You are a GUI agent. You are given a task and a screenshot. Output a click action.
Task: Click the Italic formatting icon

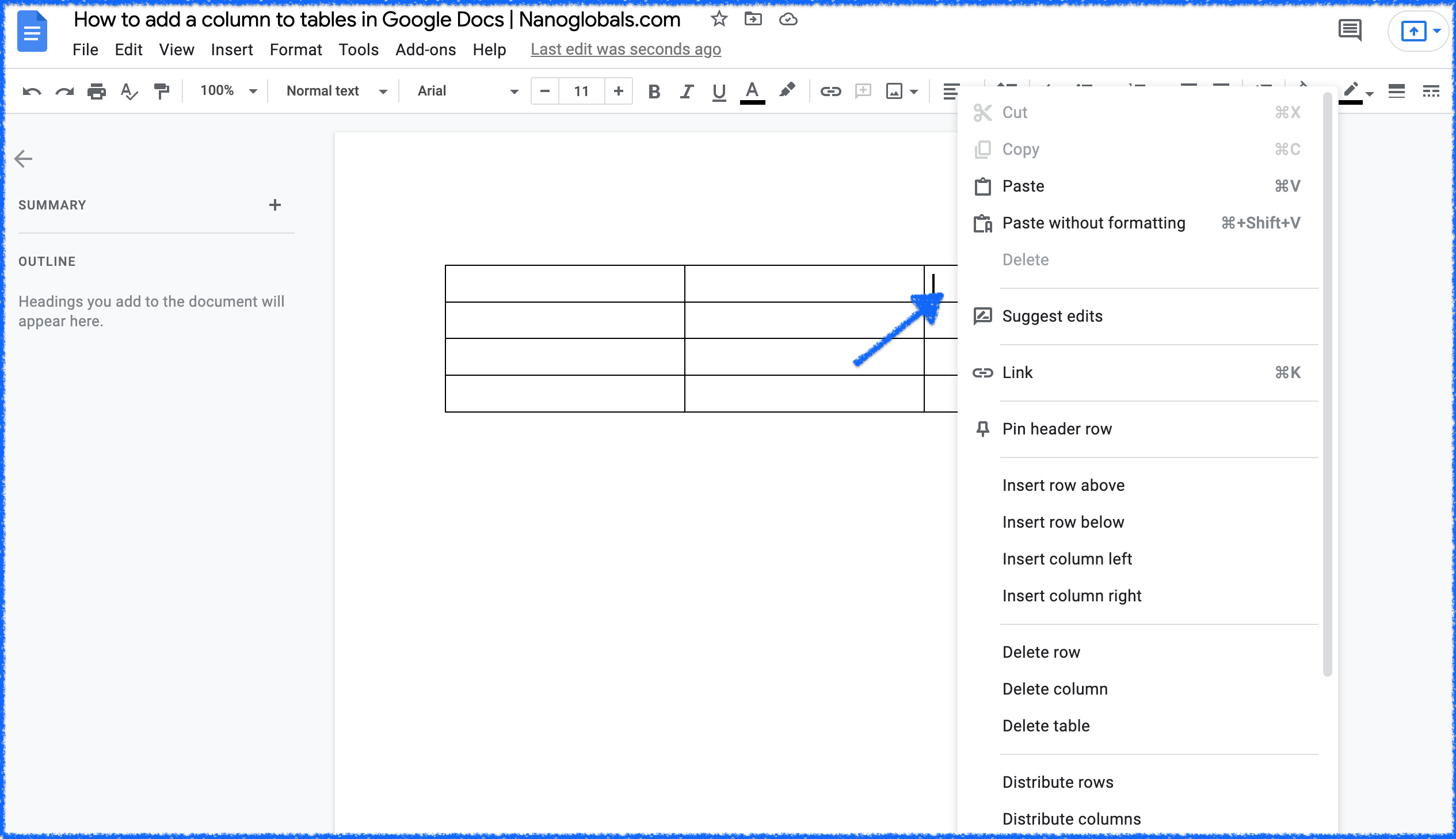(686, 91)
